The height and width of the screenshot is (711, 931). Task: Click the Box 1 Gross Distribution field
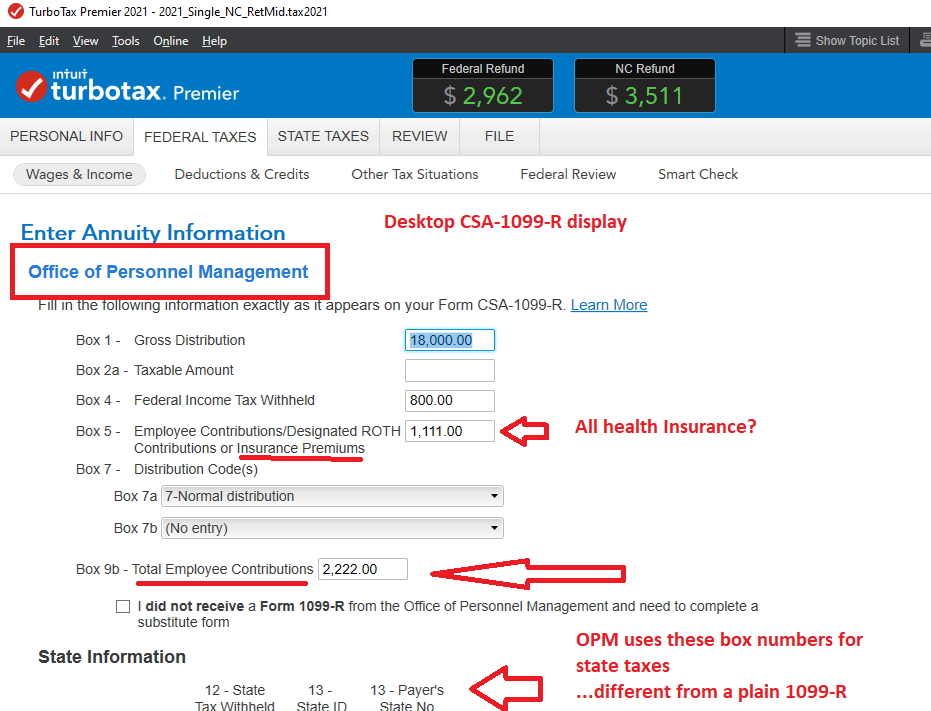[449, 340]
